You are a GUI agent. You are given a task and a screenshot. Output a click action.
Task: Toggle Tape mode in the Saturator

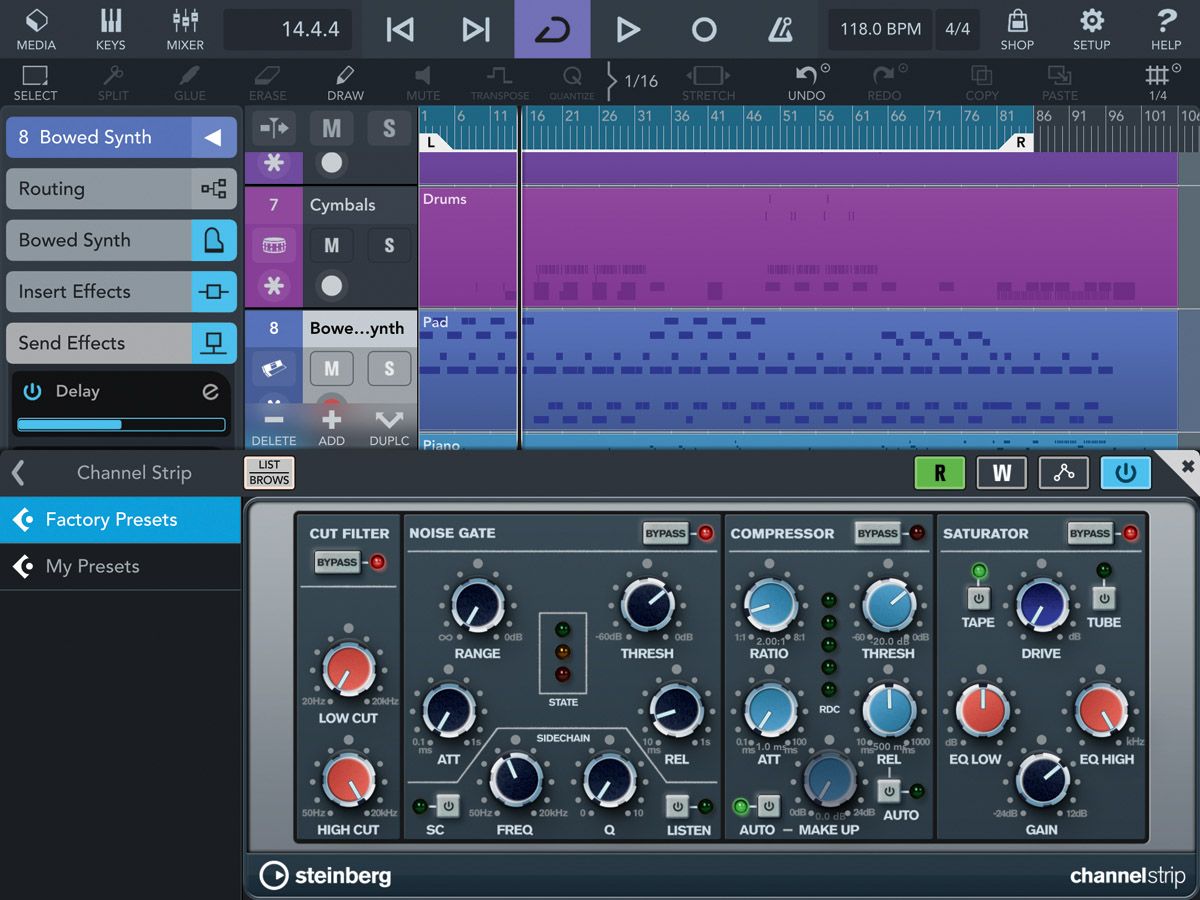pyautogui.click(x=977, y=600)
